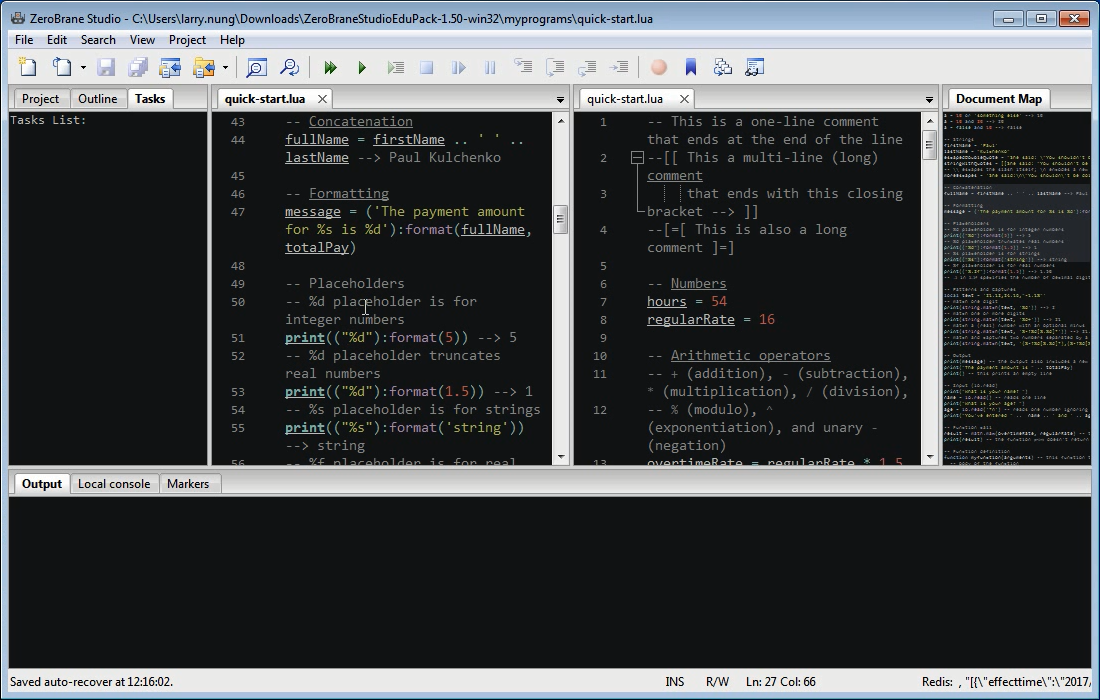Open the Watch window icon
Viewport: 1100px width, 700px height.
pos(755,67)
